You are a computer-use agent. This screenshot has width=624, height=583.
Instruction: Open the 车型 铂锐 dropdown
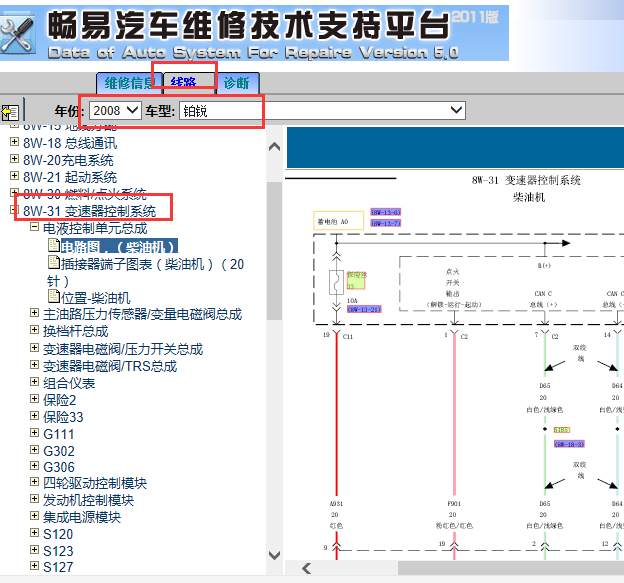(322, 110)
